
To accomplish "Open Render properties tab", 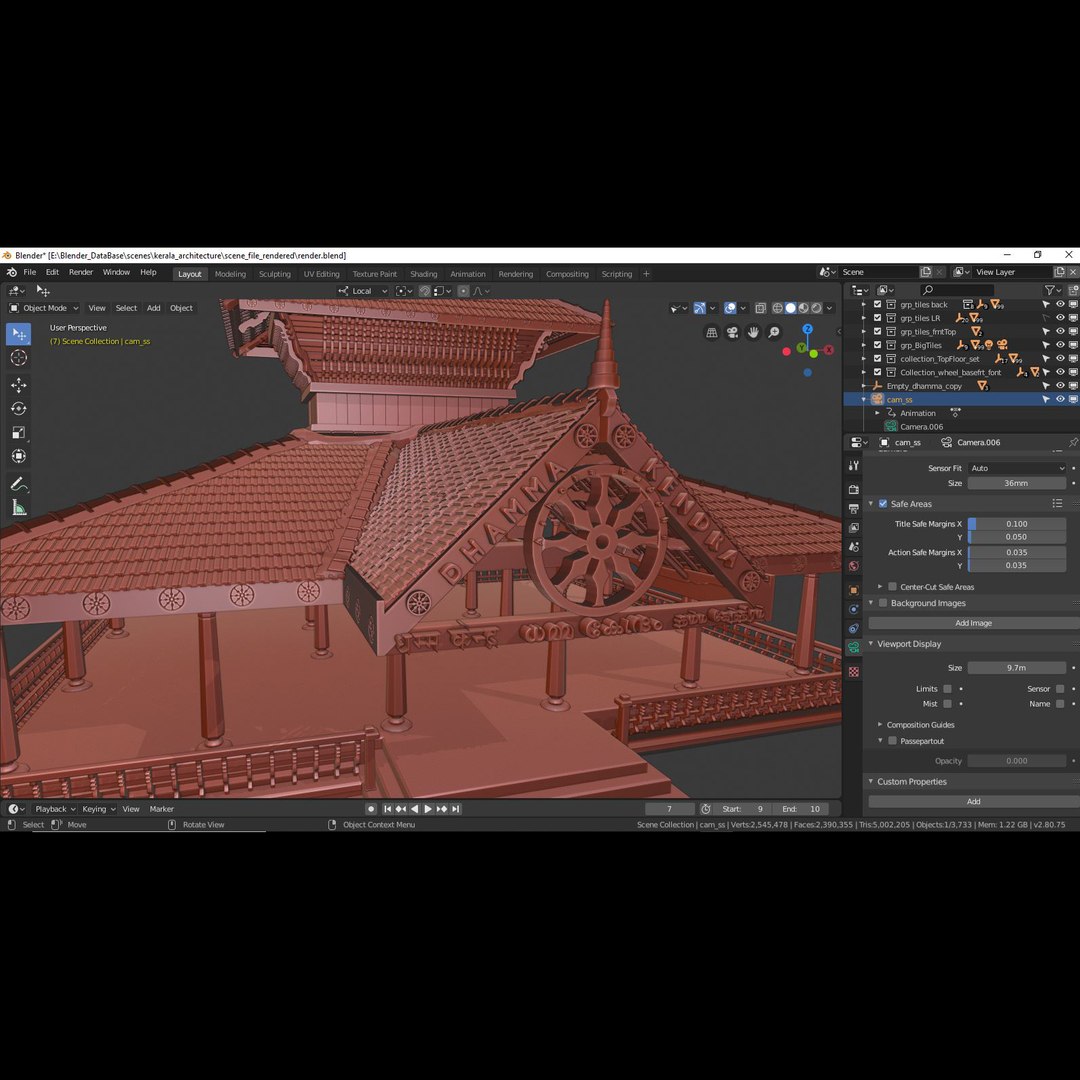I will (x=853, y=490).
